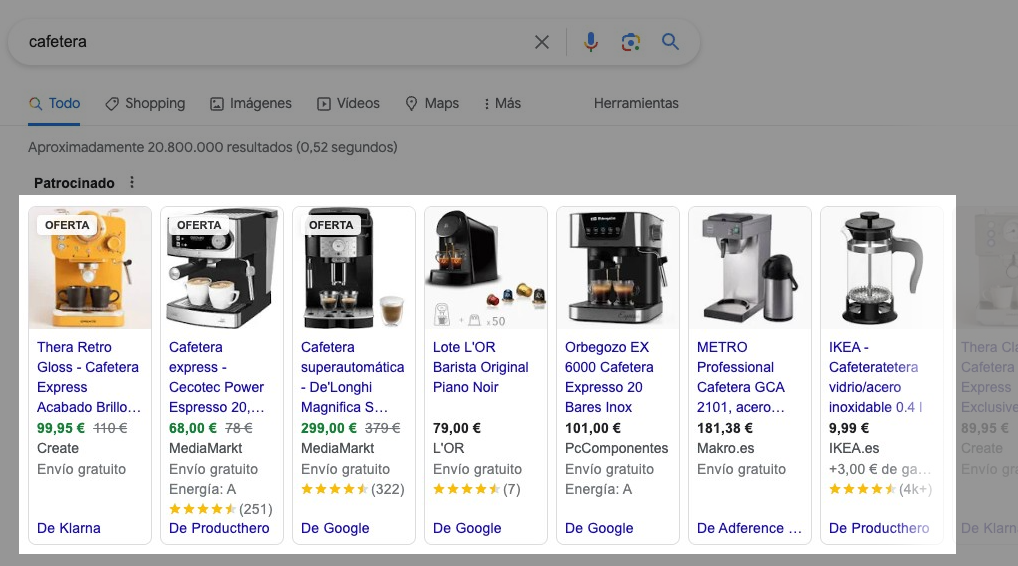
Task: Open Thera Retro Gloss Cafetera Express link
Action: pos(89,377)
